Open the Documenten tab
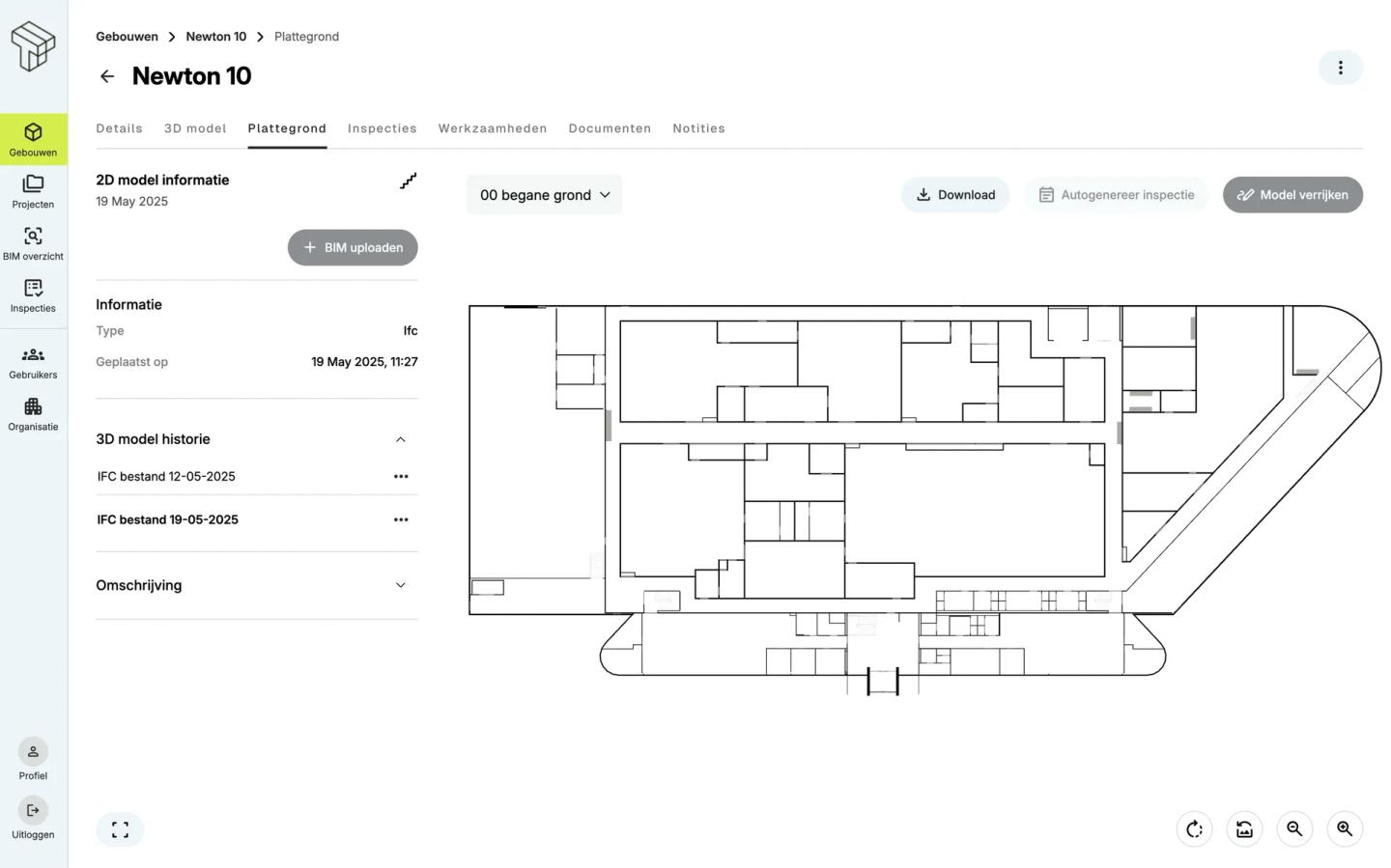The width and height of the screenshot is (1391, 868). point(610,128)
